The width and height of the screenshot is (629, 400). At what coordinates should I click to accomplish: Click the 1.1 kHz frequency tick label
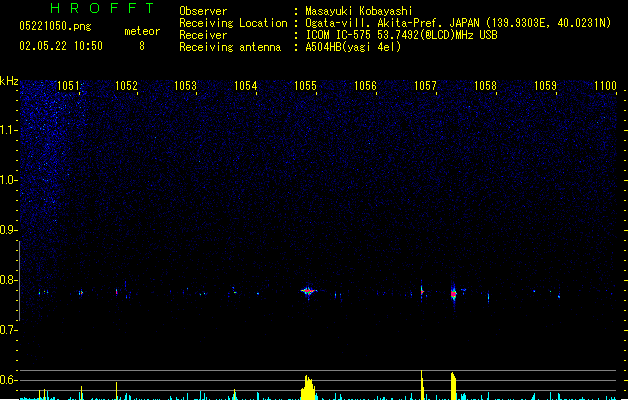[x=8, y=130]
